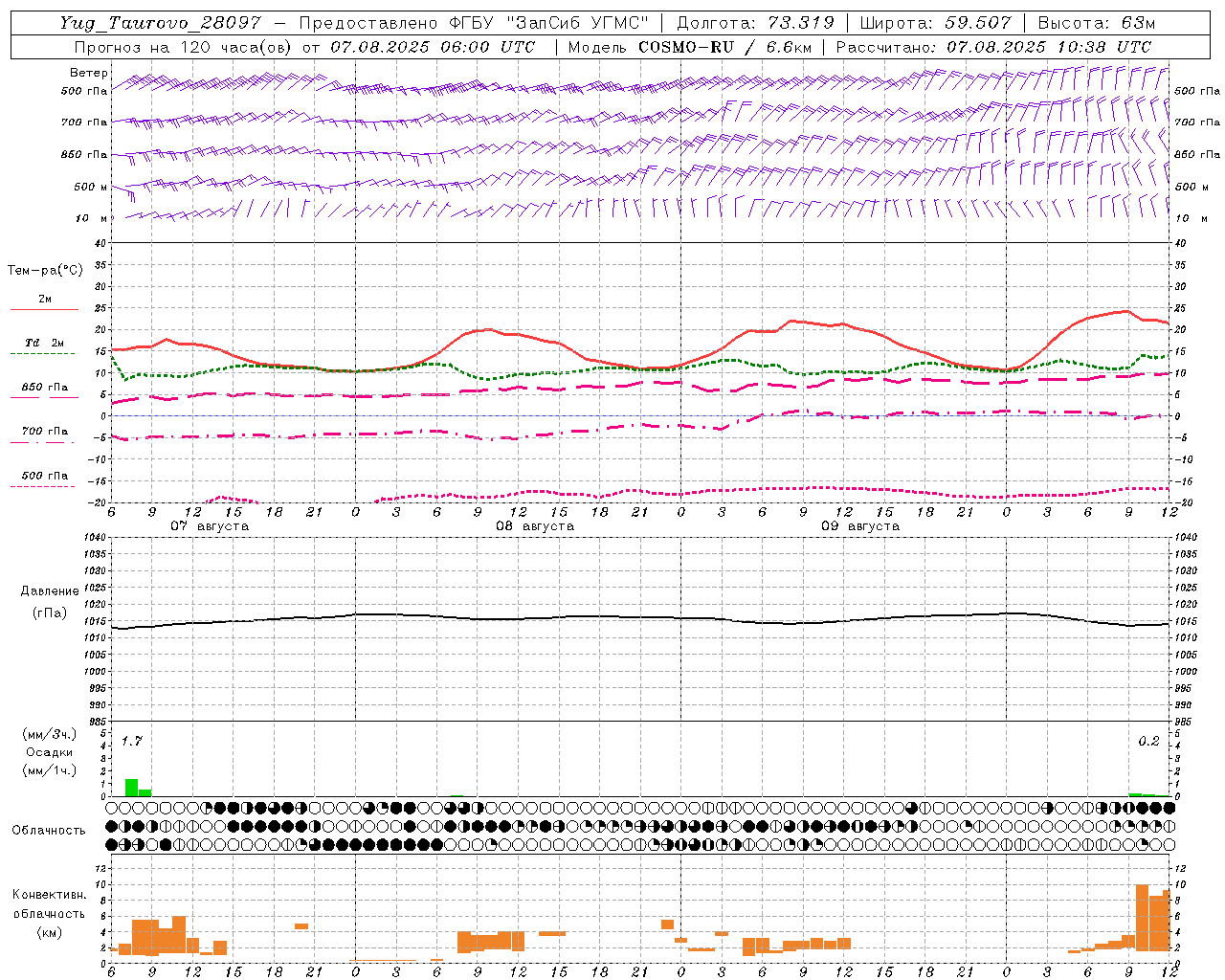This screenshot has height=980, width=1225.
Task: Click the Долгота: 73.319 value
Action: (x=755, y=24)
